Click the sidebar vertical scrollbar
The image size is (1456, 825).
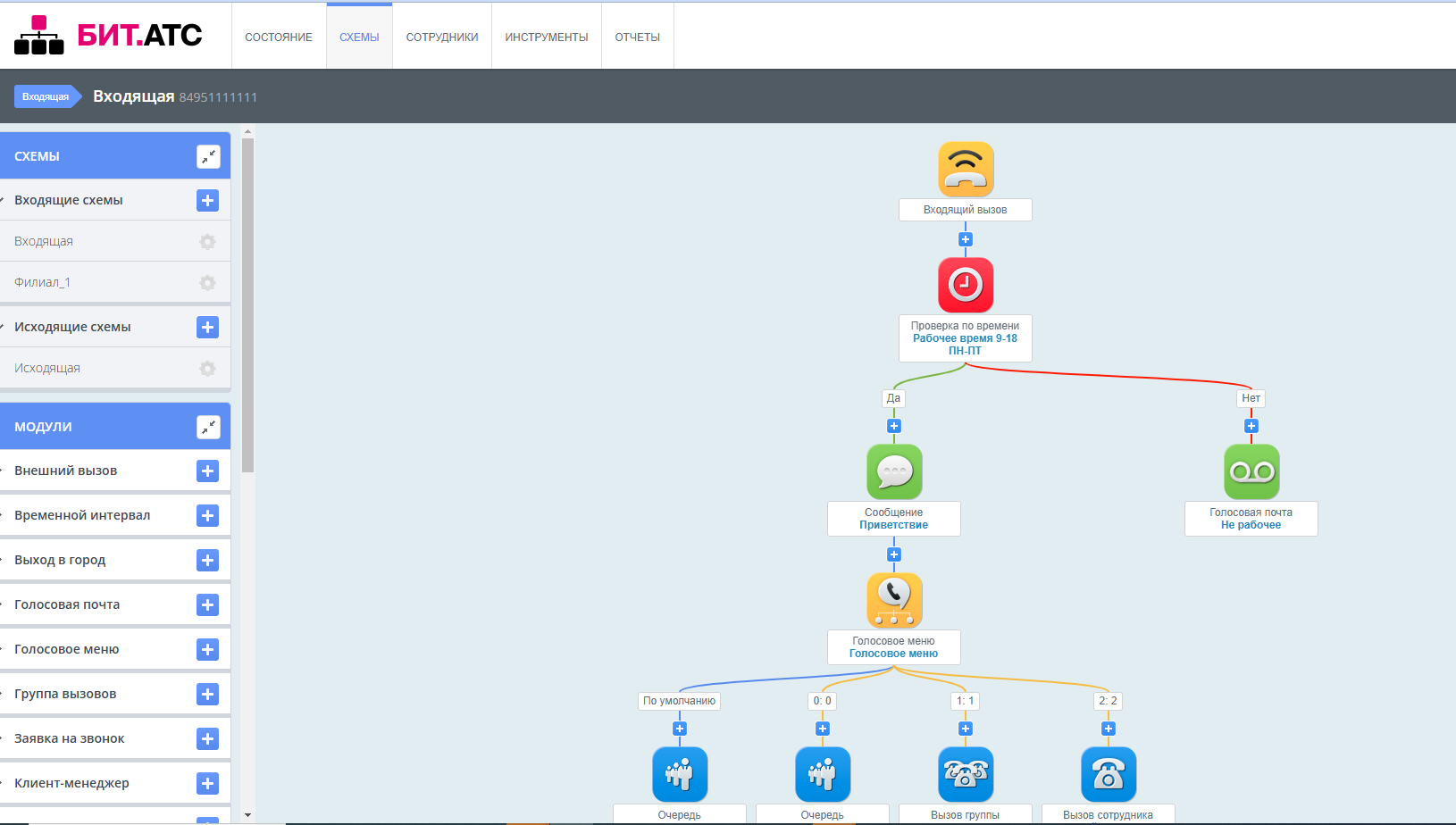pyautogui.click(x=248, y=304)
